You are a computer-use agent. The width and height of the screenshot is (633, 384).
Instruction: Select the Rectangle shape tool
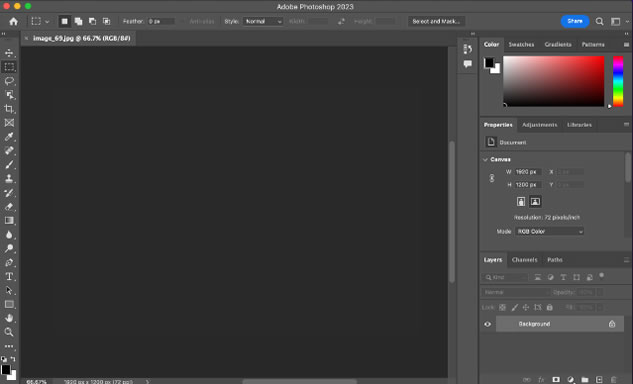9,304
